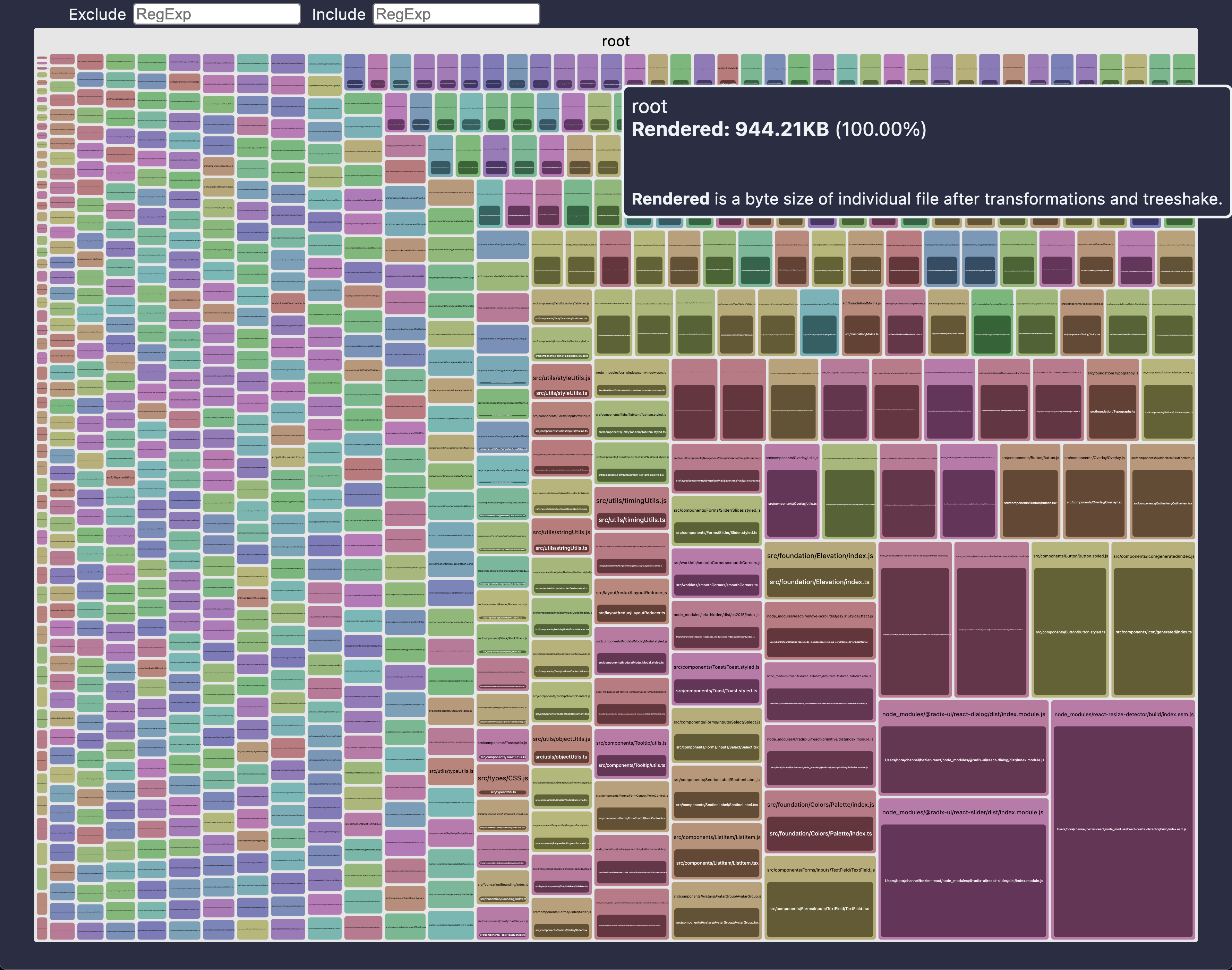Screen dimensions: 1232x970
Task: Select the src/components/Toast/Toast.styled.ts block
Action: [x=717, y=691]
